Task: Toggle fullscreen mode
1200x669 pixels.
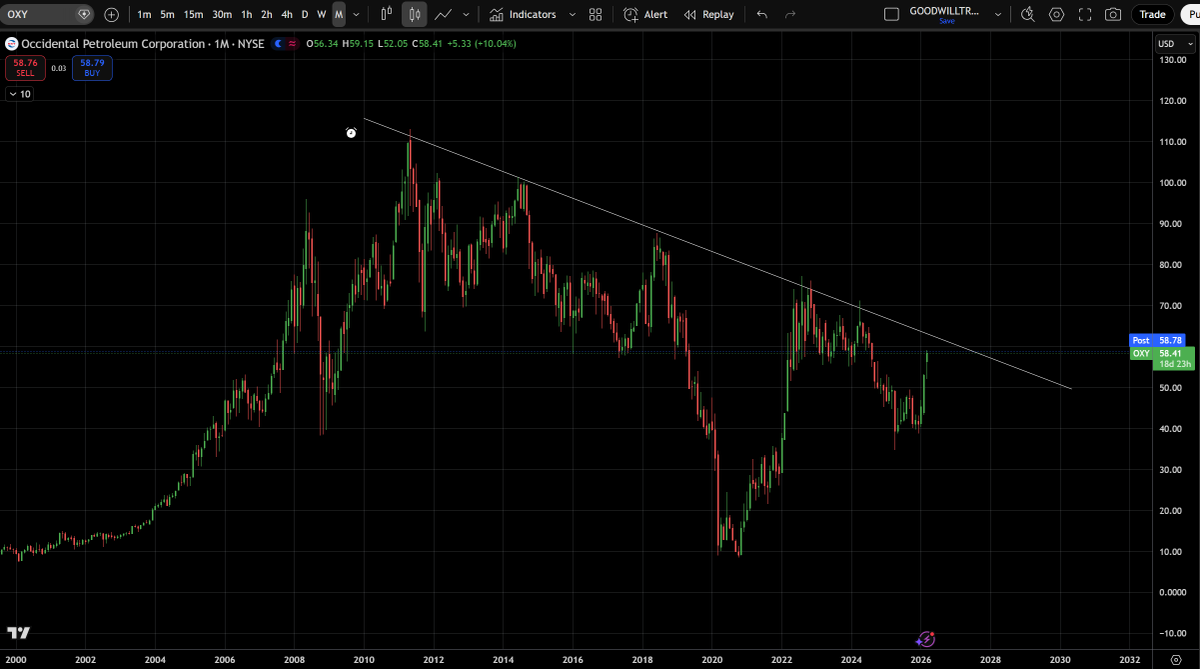Action: click(1085, 15)
